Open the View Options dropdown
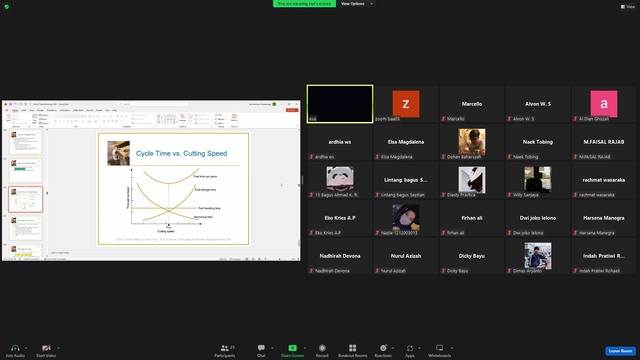The width and height of the screenshot is (640, 360). click(x=356, y=4)
